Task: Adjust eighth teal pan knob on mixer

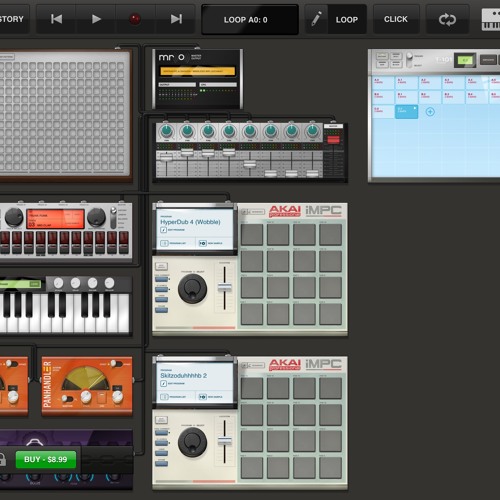Action: (x=312, y=131)
